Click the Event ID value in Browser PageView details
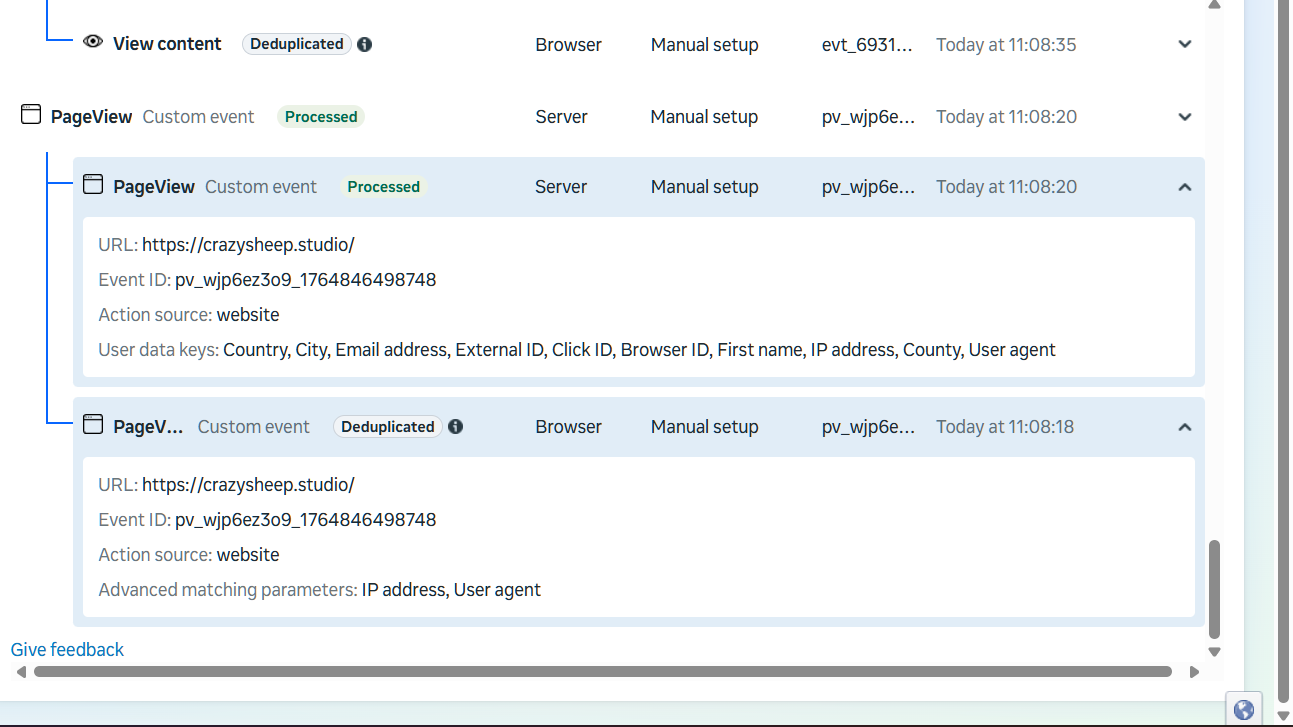The image size is (1293, 727). click(x=305, y=520)
